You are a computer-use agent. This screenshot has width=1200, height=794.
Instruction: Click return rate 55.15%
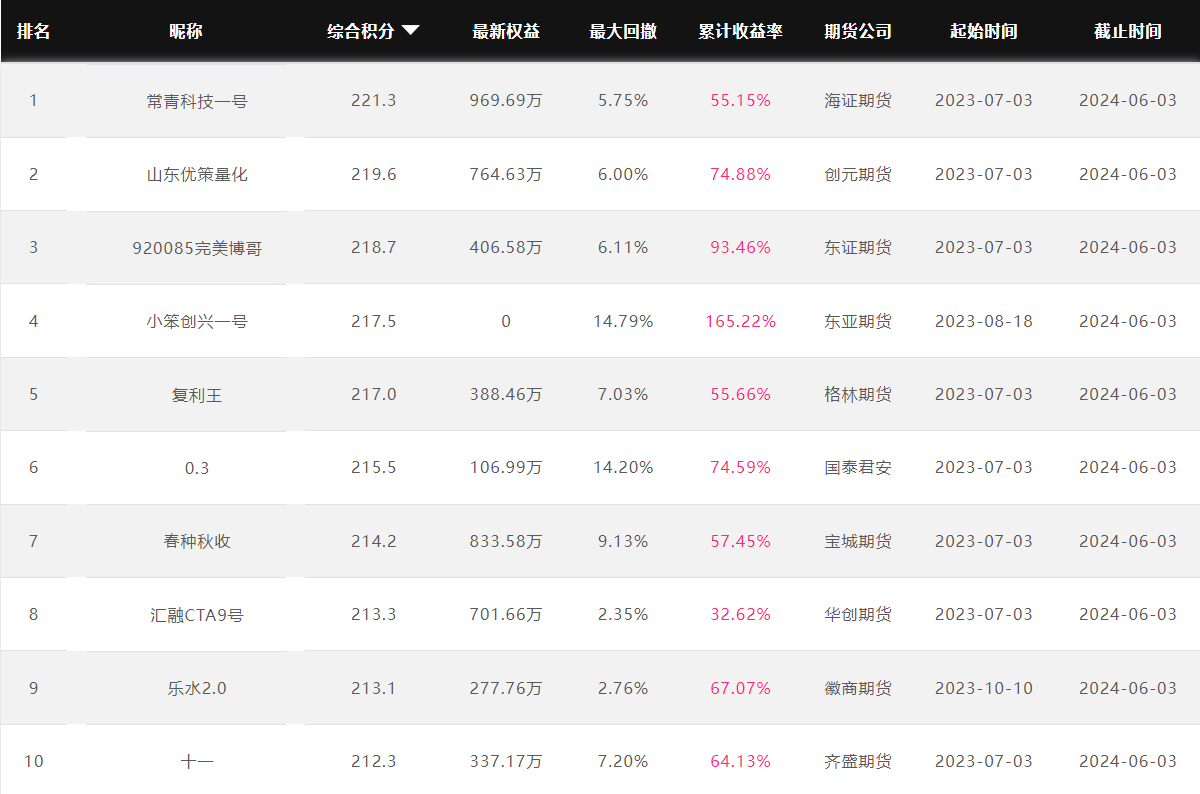coord(741,100)
